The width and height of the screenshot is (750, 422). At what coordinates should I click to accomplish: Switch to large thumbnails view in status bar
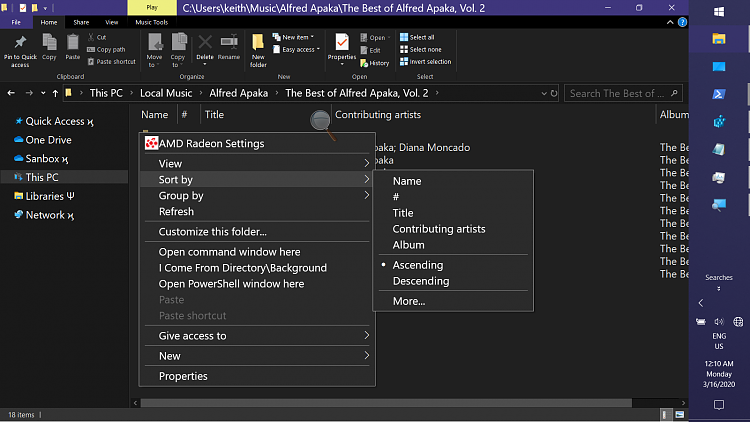pyautogui.click(x=680, y=415)
